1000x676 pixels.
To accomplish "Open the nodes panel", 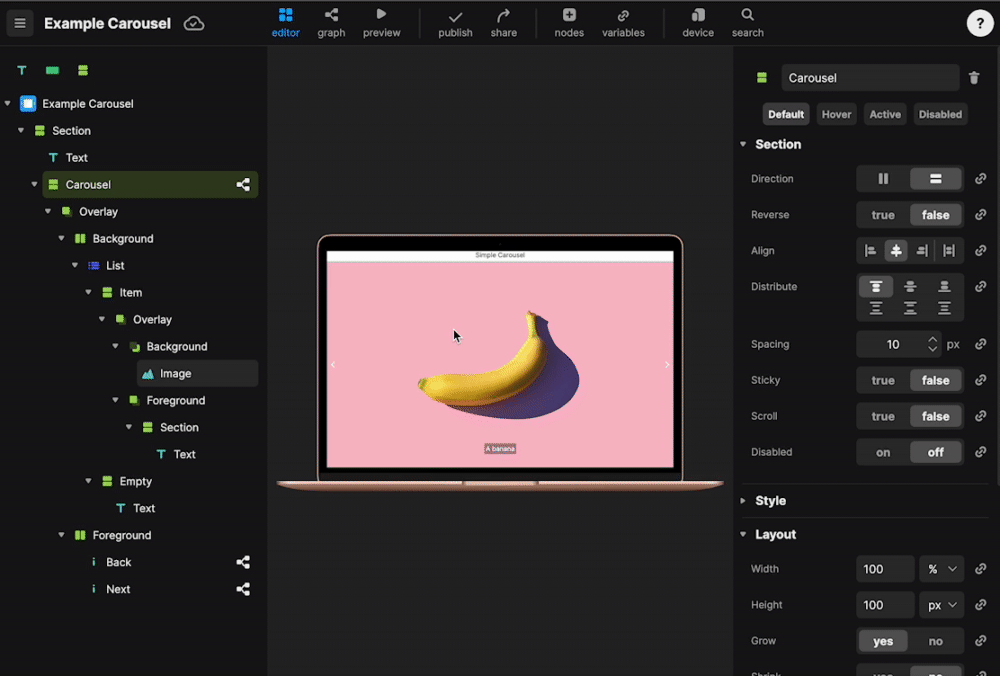I will [568, 22].
